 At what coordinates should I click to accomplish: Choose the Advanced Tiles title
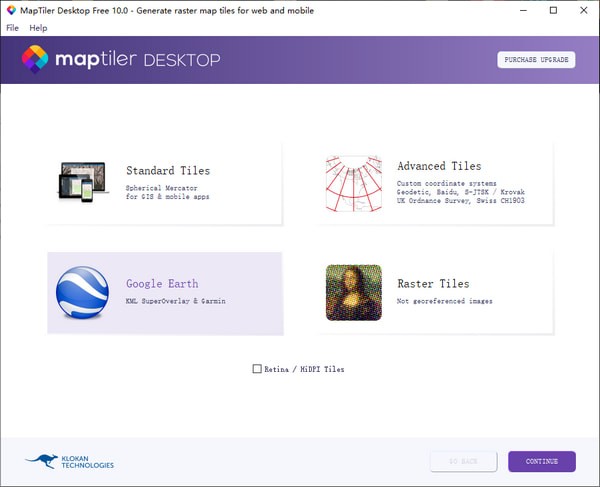tap(439, 166)
